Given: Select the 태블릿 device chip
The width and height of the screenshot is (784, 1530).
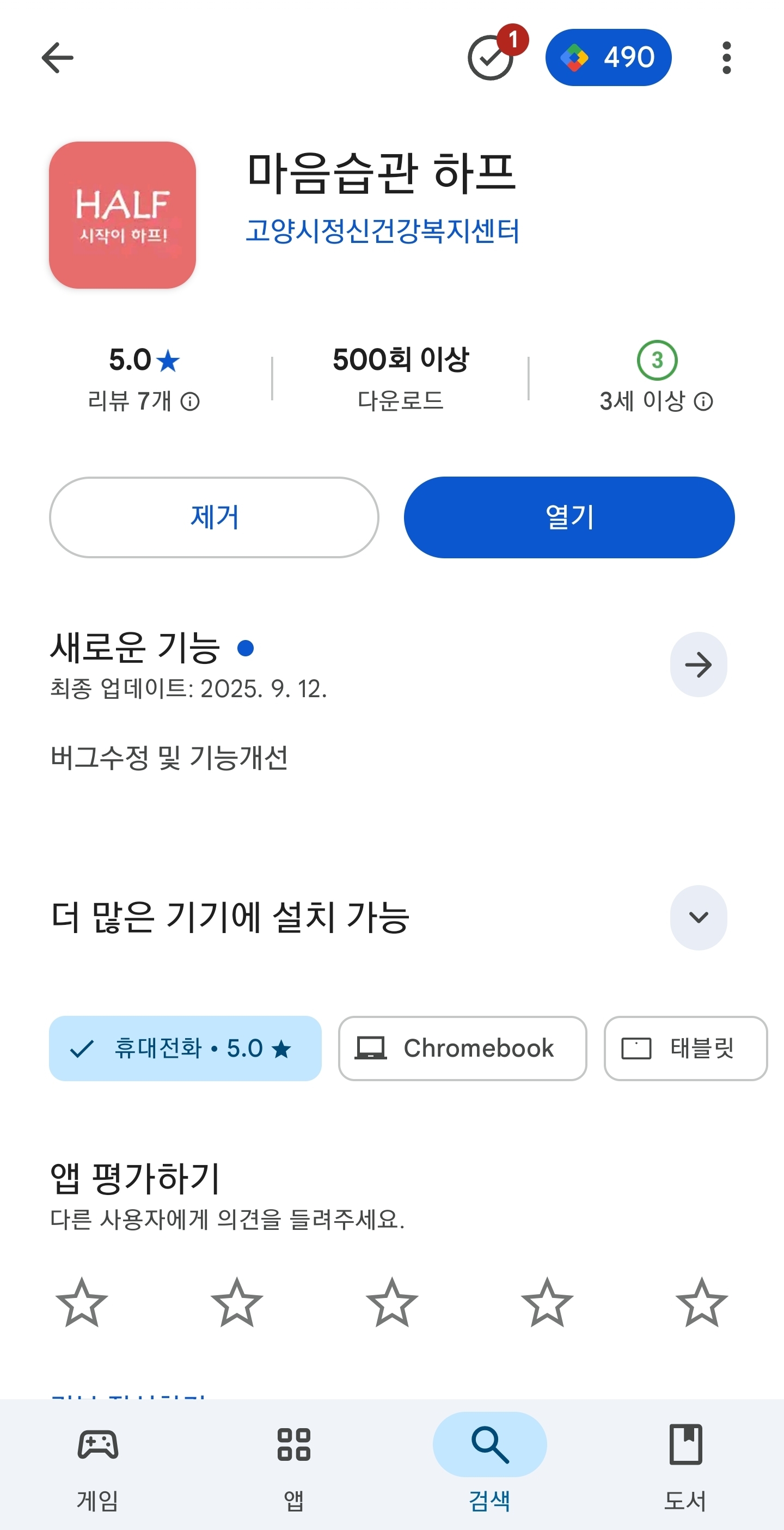Looking at the screenshot, I should [x=685, y=1049].
